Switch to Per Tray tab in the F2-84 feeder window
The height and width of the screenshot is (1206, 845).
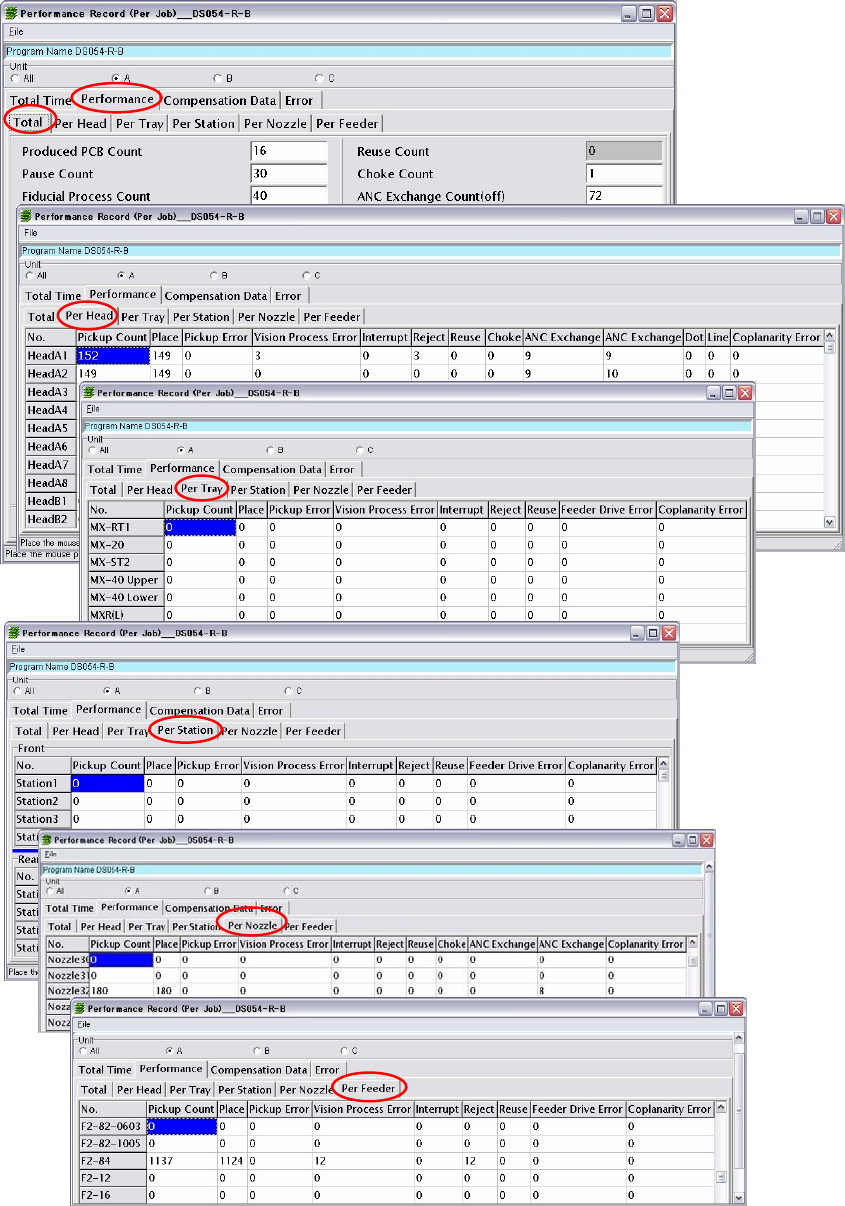click(189, 1089)
